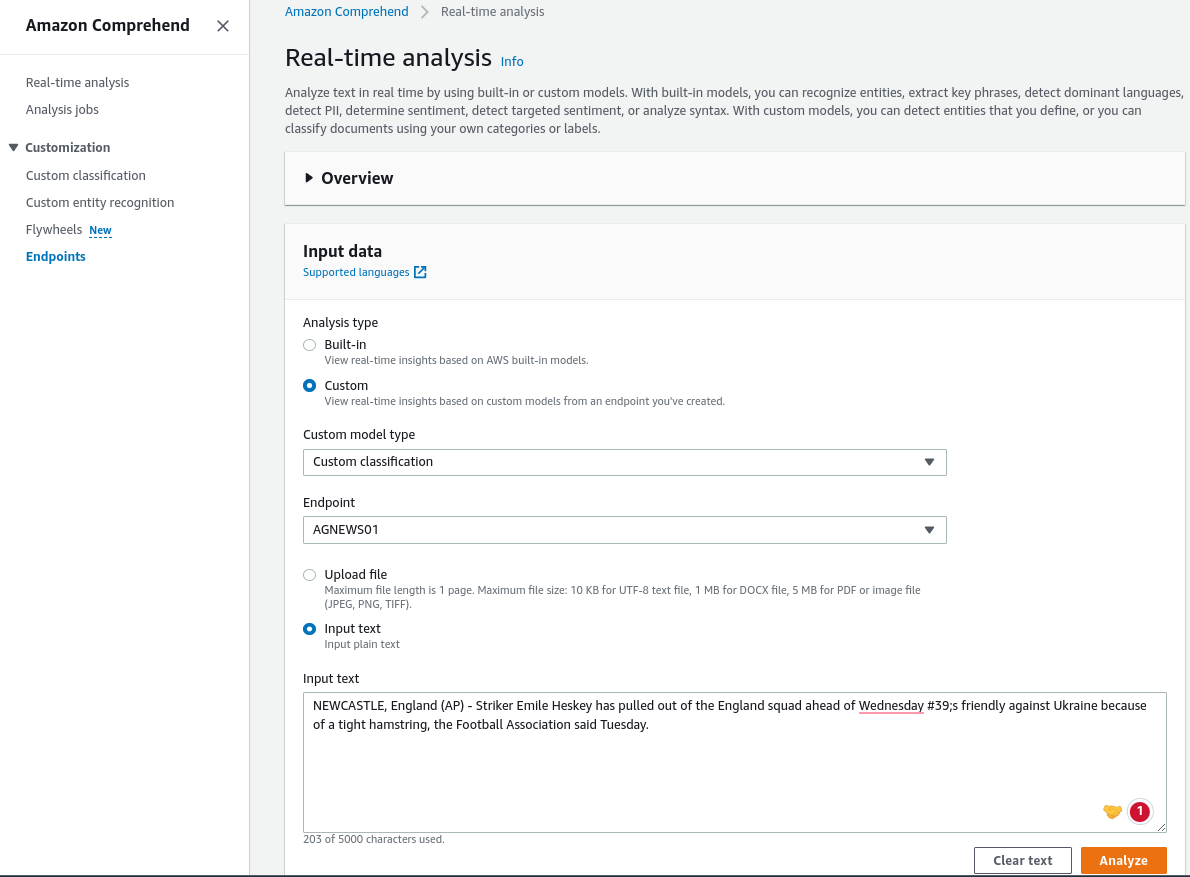Open Real-time analysis in sidebar
This screenshot has height=877, width=1190.
click(77, 82)
